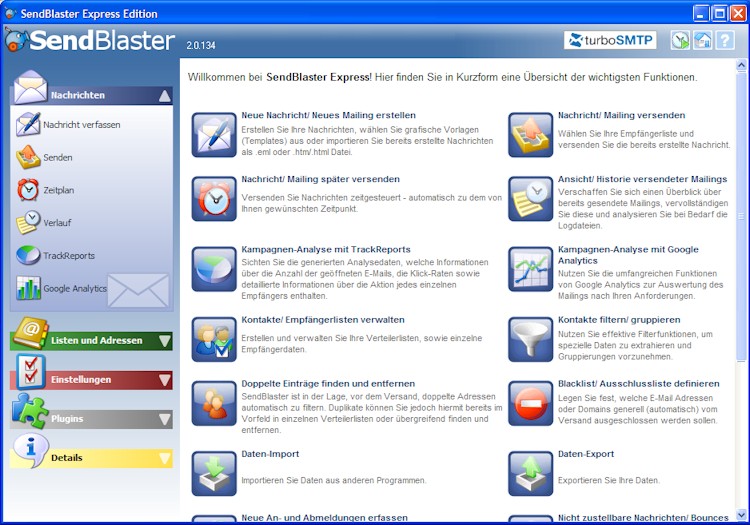Viewport: 750px width, 525px height.
Task: Click the Senden icon in sidebar
Action: point(28,157)
